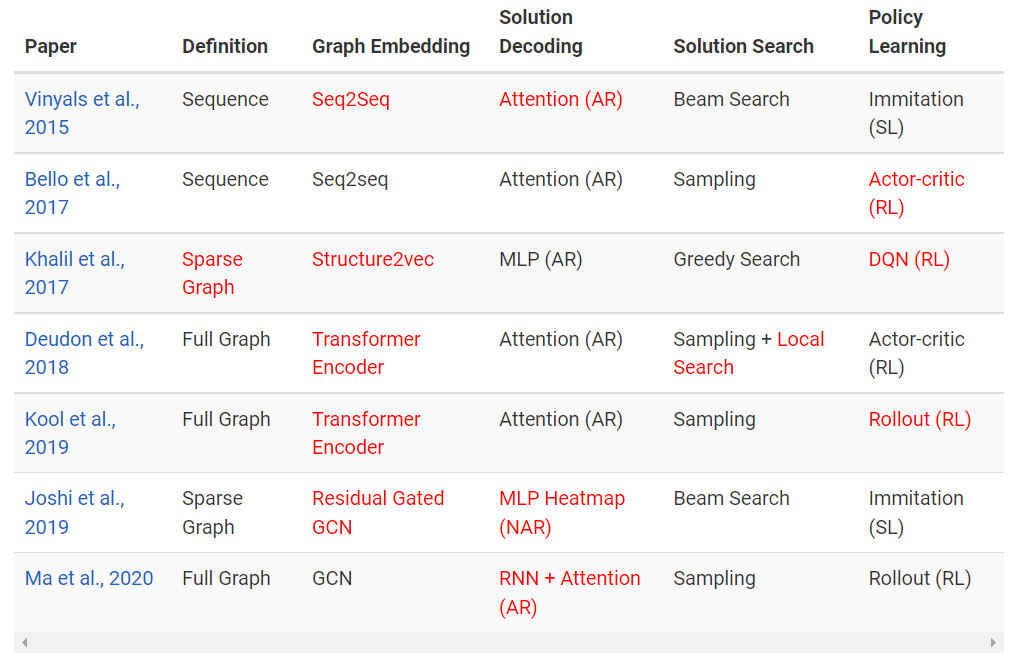Viewport: 1030px width, 667px height.
Task: Click the Paper column header
Action: point(51,47)
